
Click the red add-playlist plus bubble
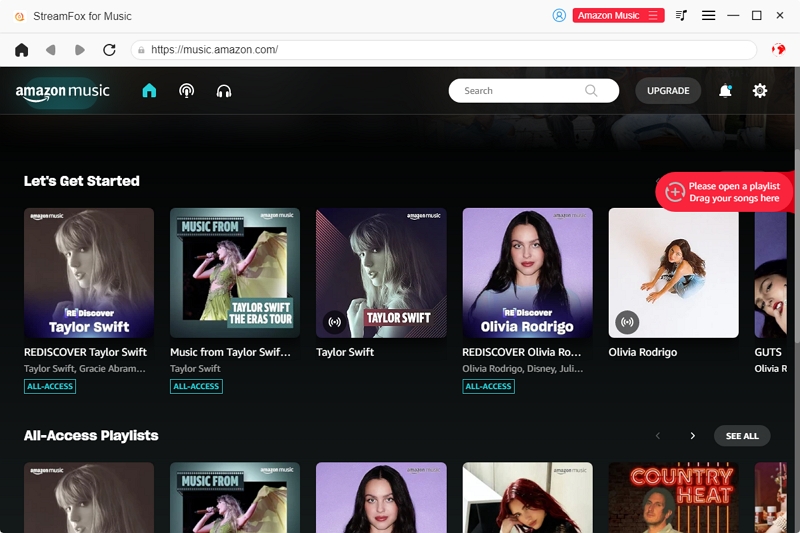tap(724, 192)
